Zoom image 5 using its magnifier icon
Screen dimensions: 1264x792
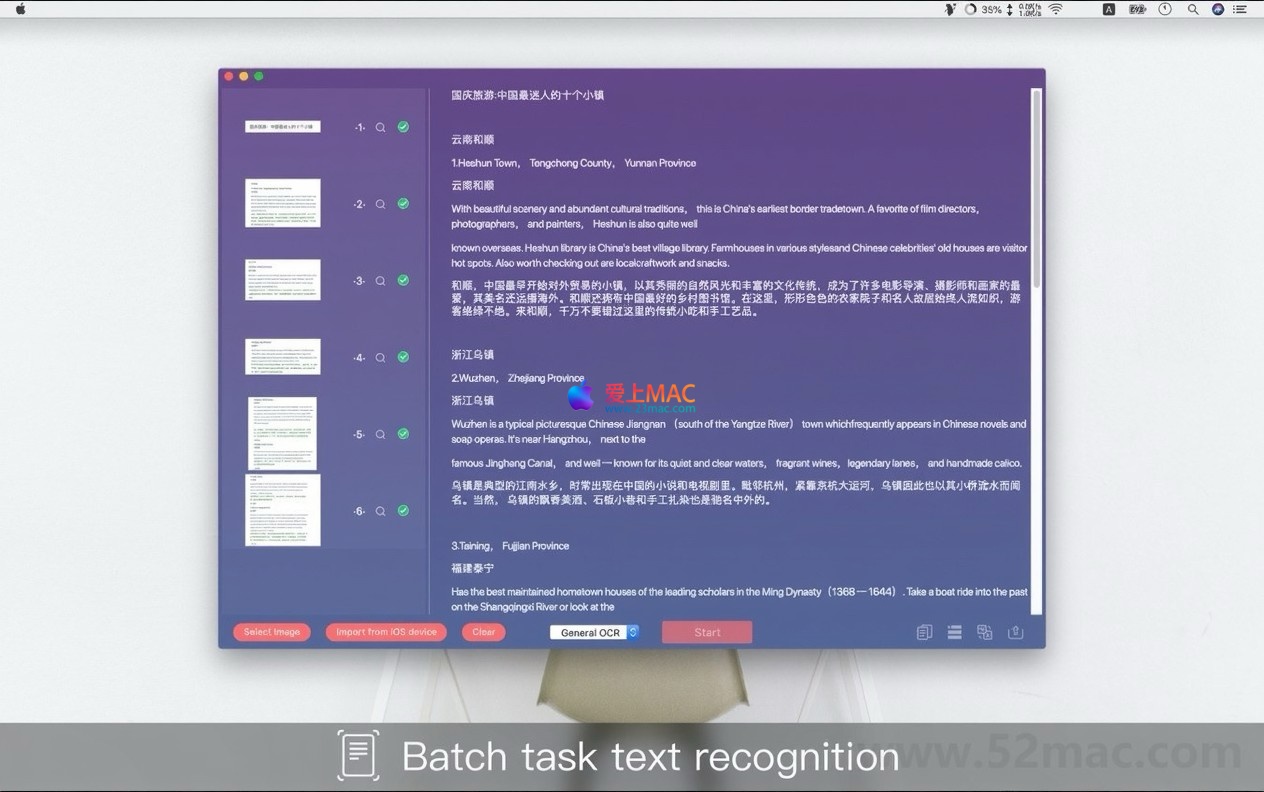click(x=380, y=435)
